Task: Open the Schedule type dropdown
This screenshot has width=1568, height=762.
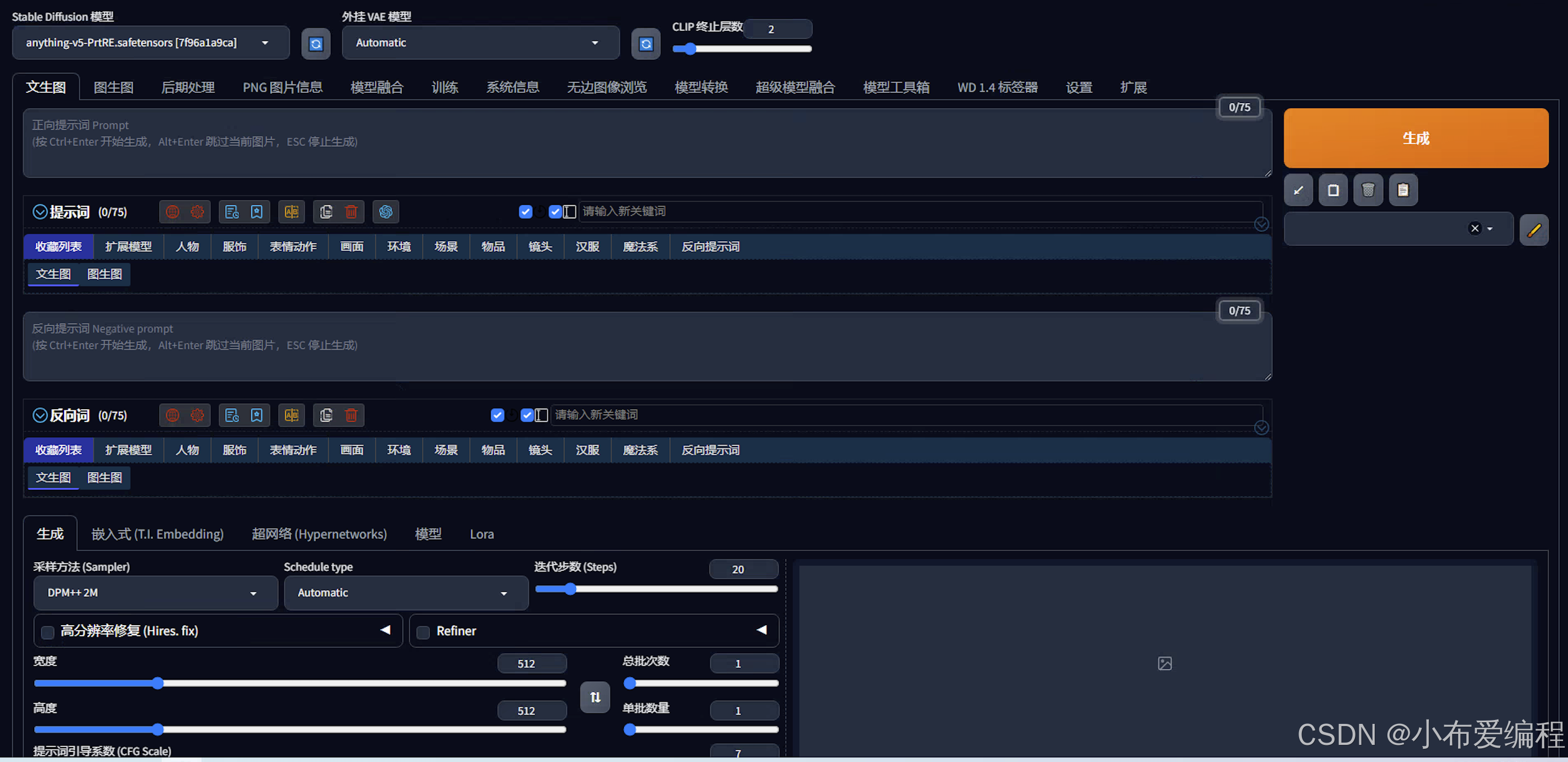Action: [405, 593]
